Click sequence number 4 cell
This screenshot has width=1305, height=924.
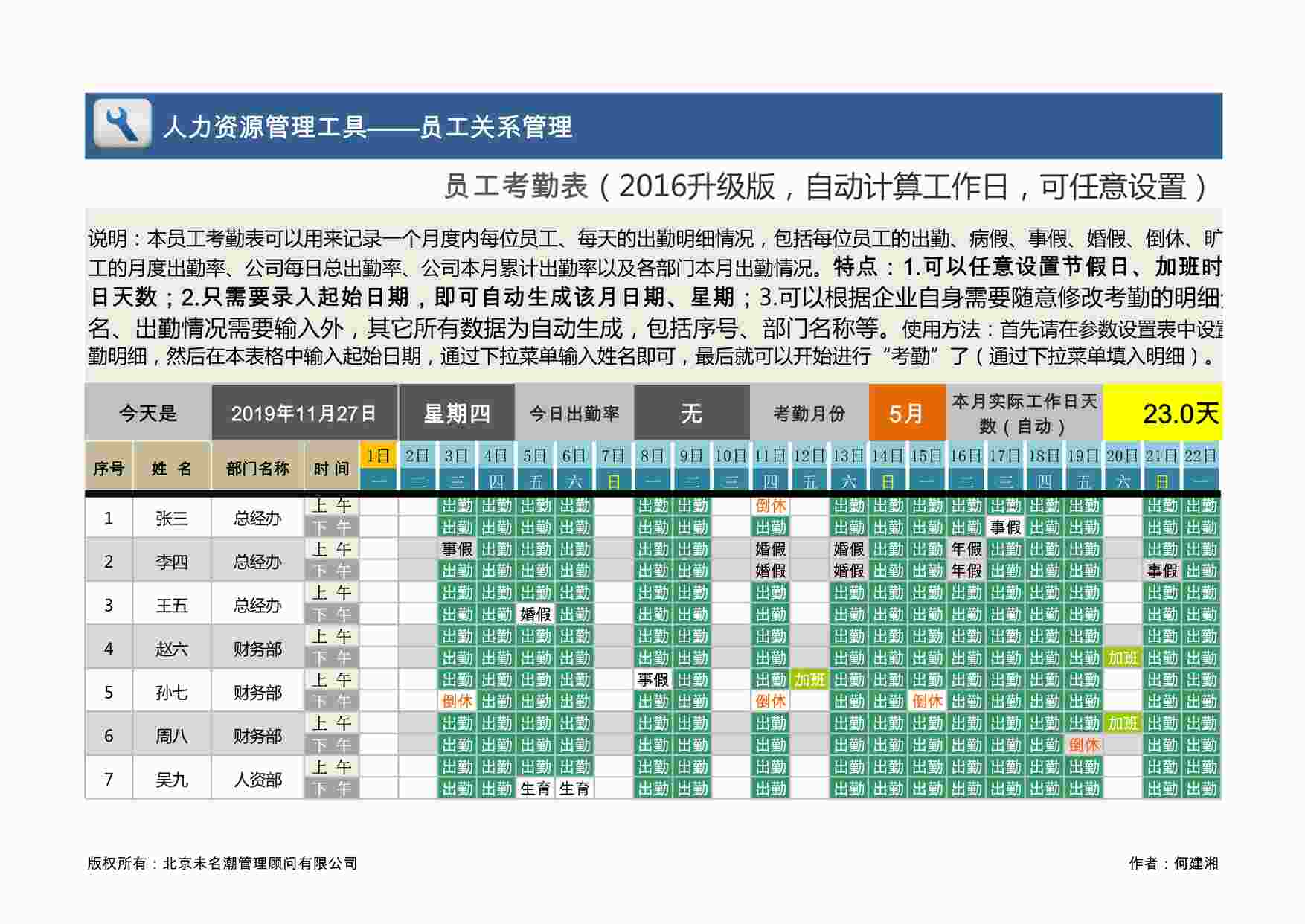click(109, 648)
